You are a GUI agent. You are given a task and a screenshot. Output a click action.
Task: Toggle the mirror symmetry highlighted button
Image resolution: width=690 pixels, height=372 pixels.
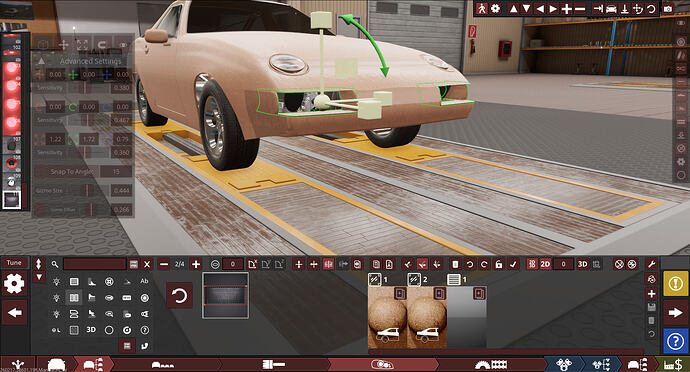point(328,264)
